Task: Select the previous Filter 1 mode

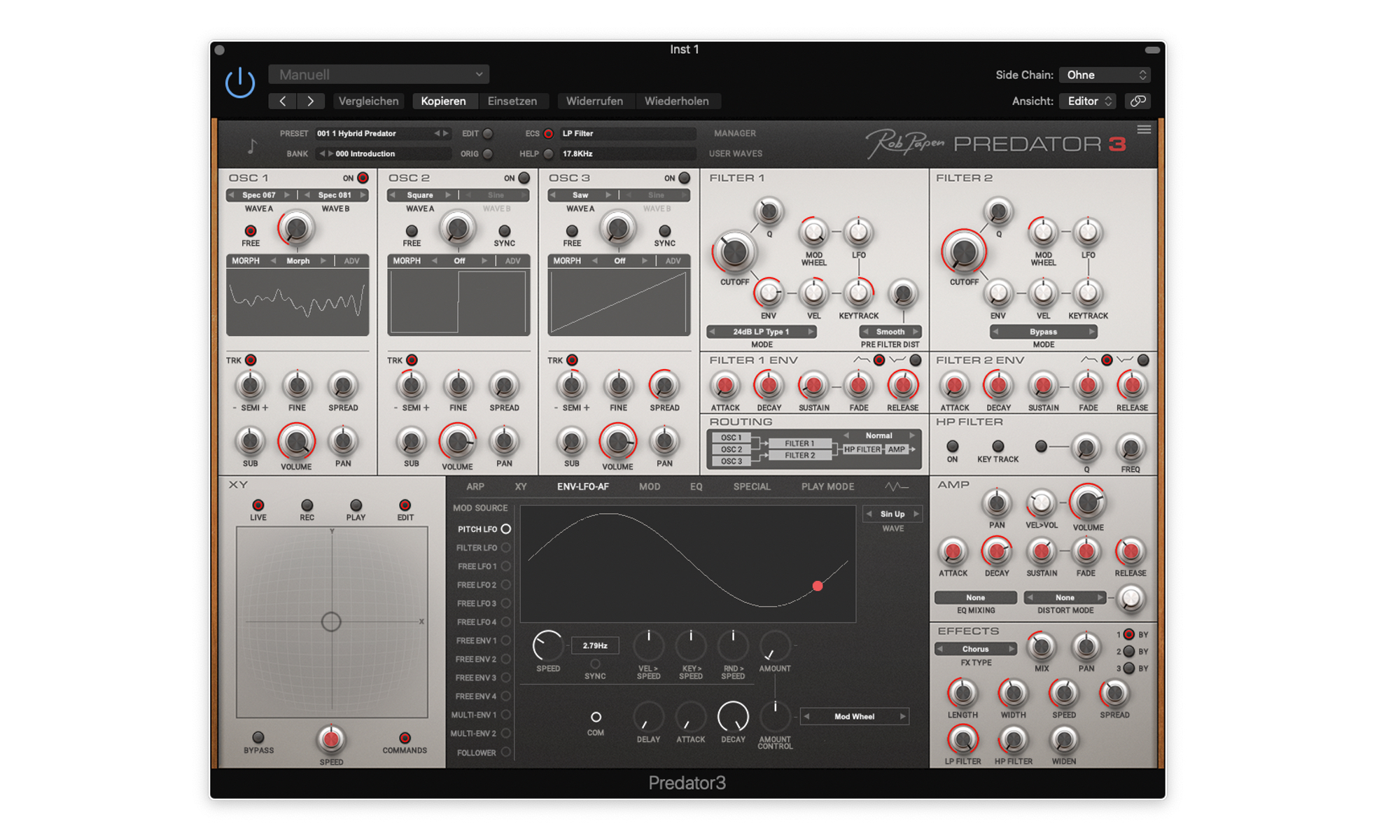Action: pos(713,332)
